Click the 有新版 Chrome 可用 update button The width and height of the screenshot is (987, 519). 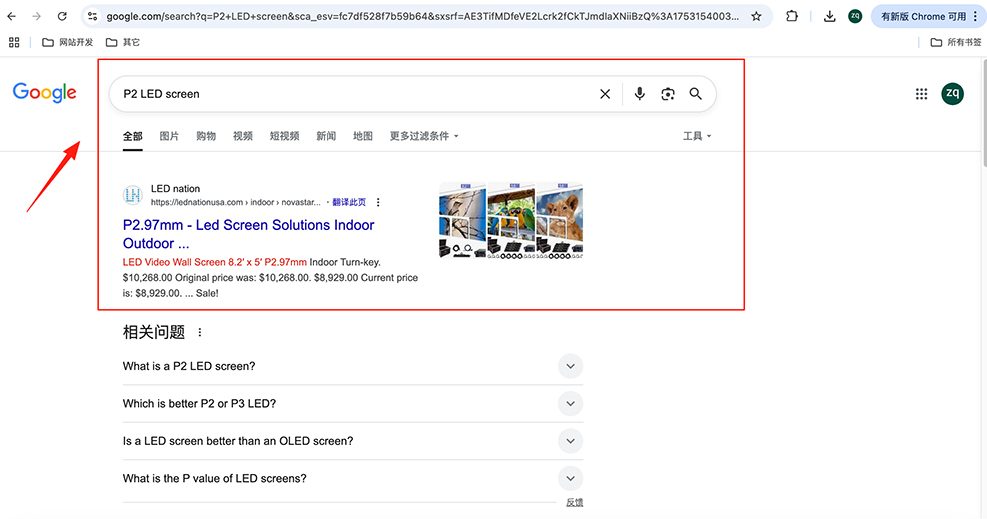click(927, 16)
